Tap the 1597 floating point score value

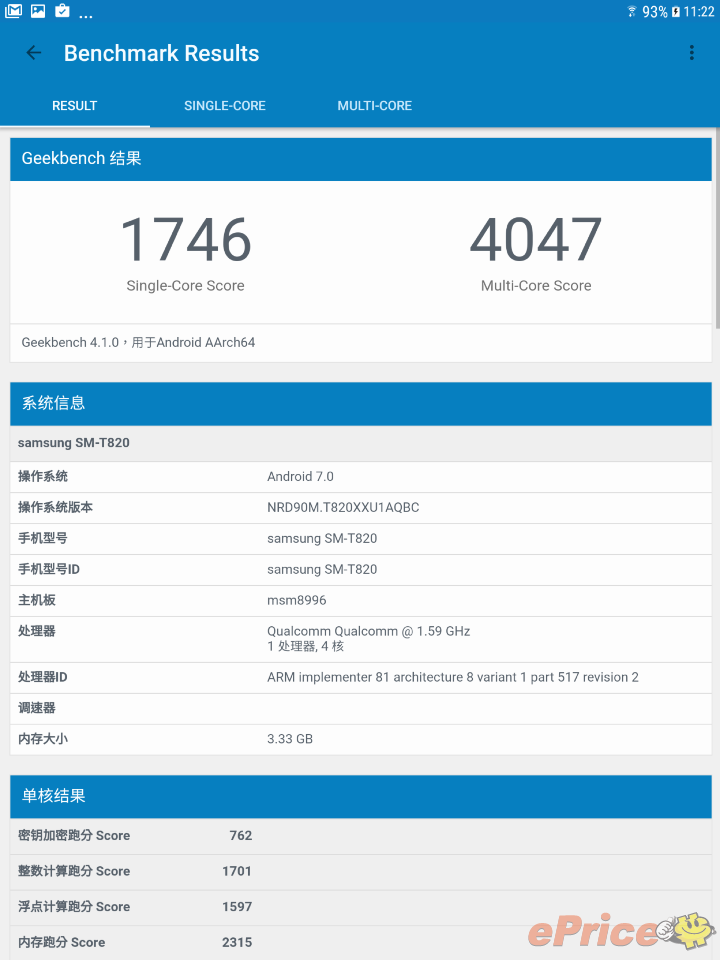(237, 907)
